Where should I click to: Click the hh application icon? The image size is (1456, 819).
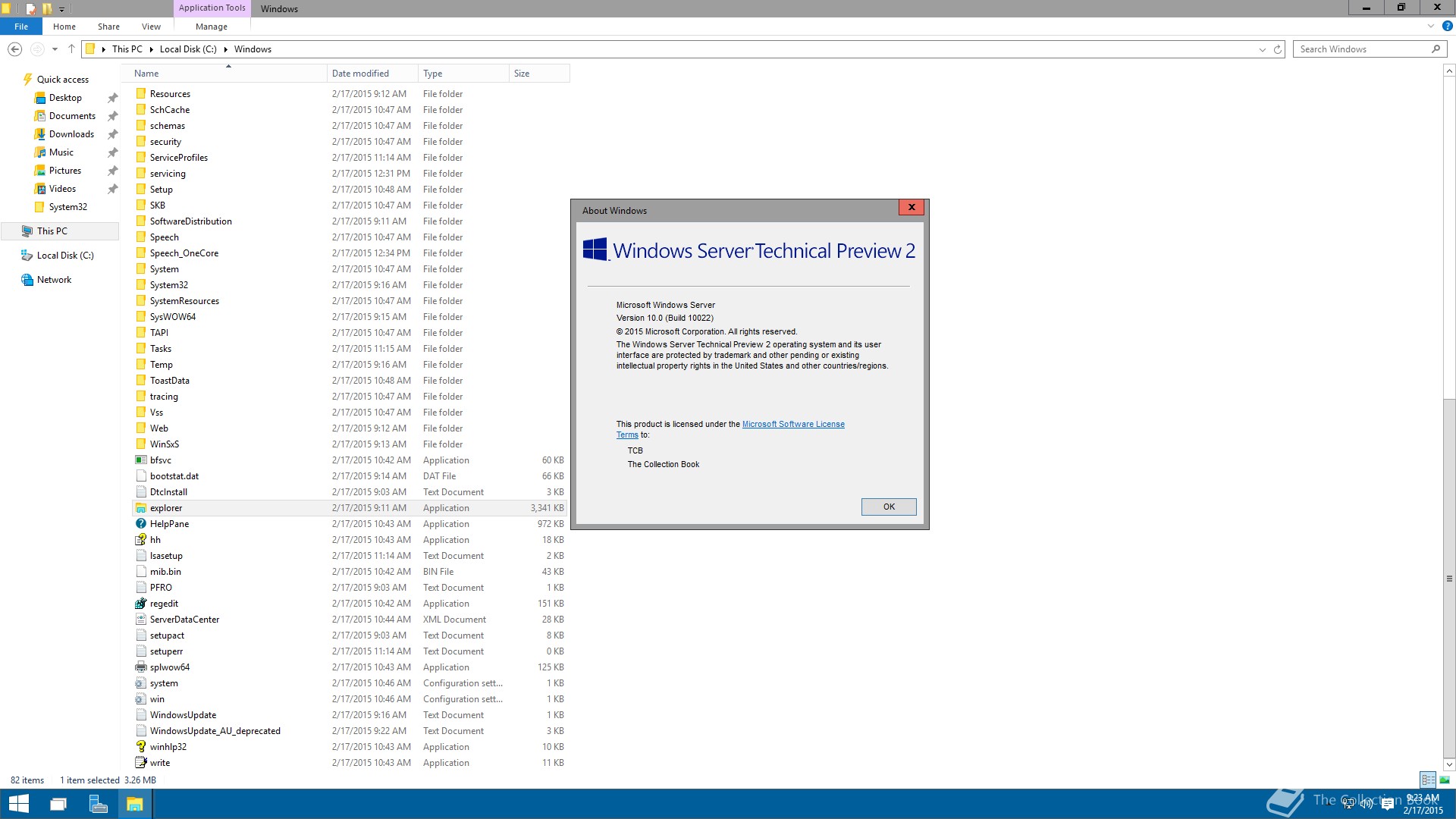point(141,540)
